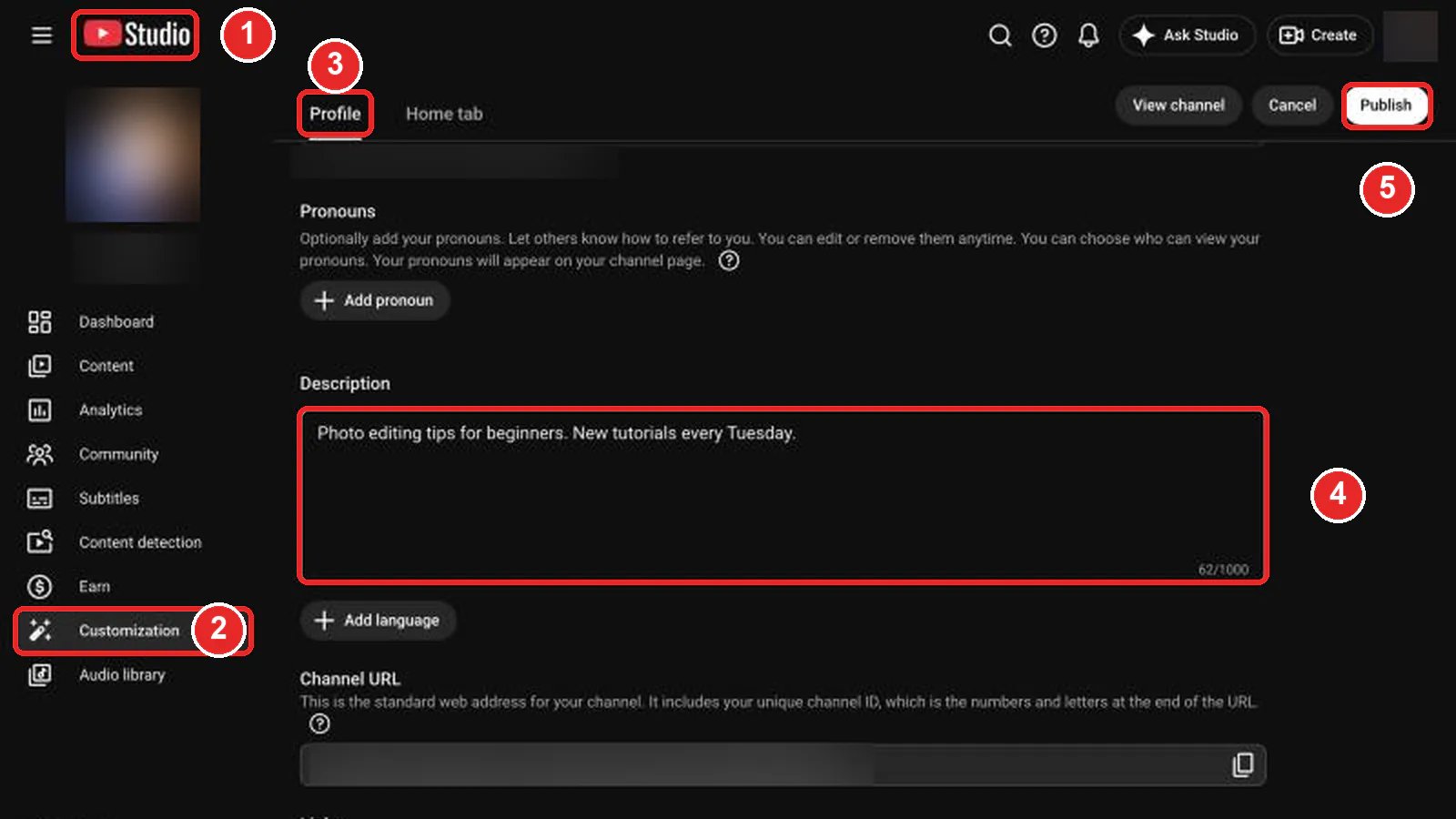Click the 62/1000 character counter
The image size is (1456, 819).
coord(1223,570)
